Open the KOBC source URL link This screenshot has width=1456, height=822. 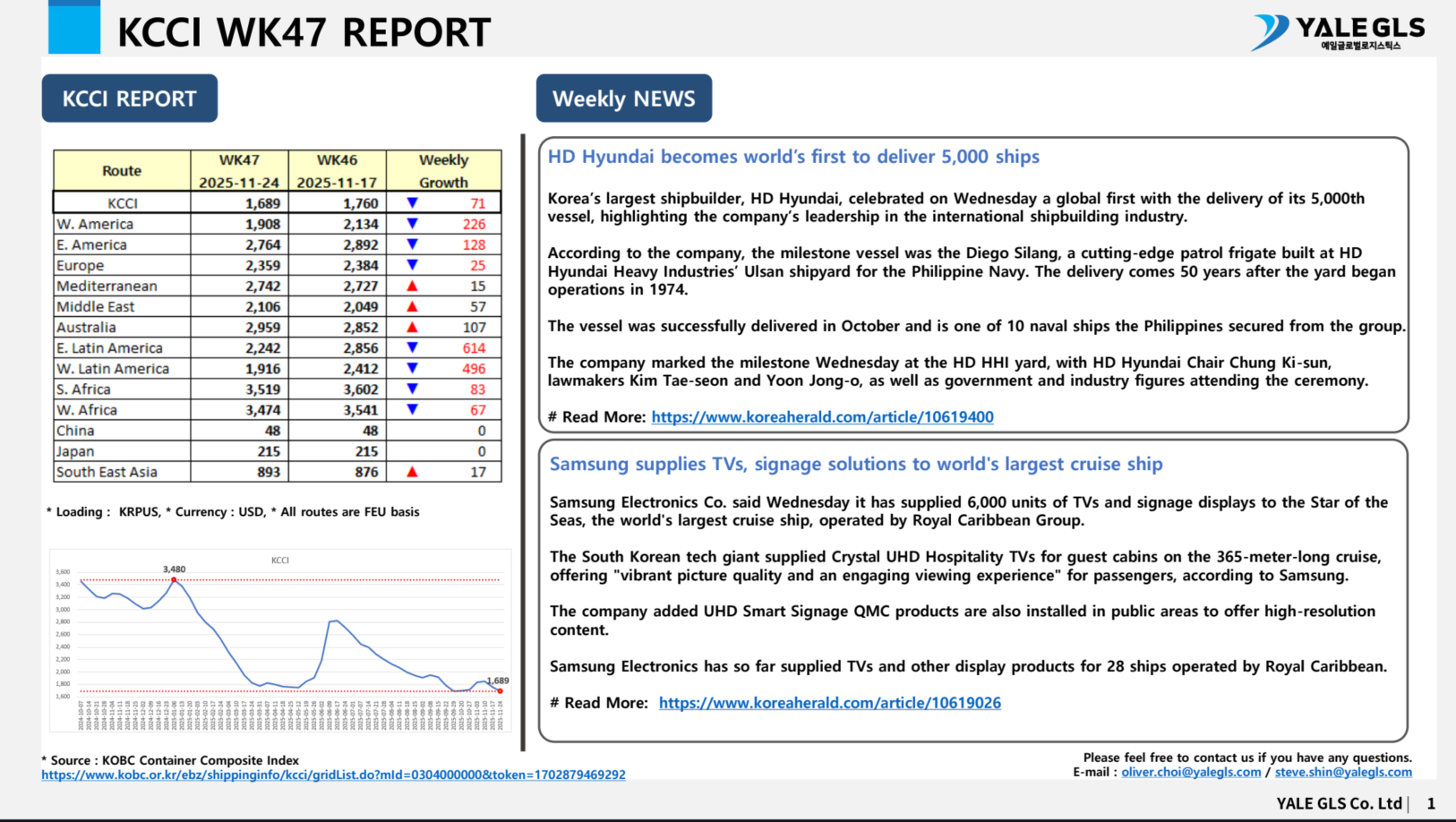(x=333, y=775)
